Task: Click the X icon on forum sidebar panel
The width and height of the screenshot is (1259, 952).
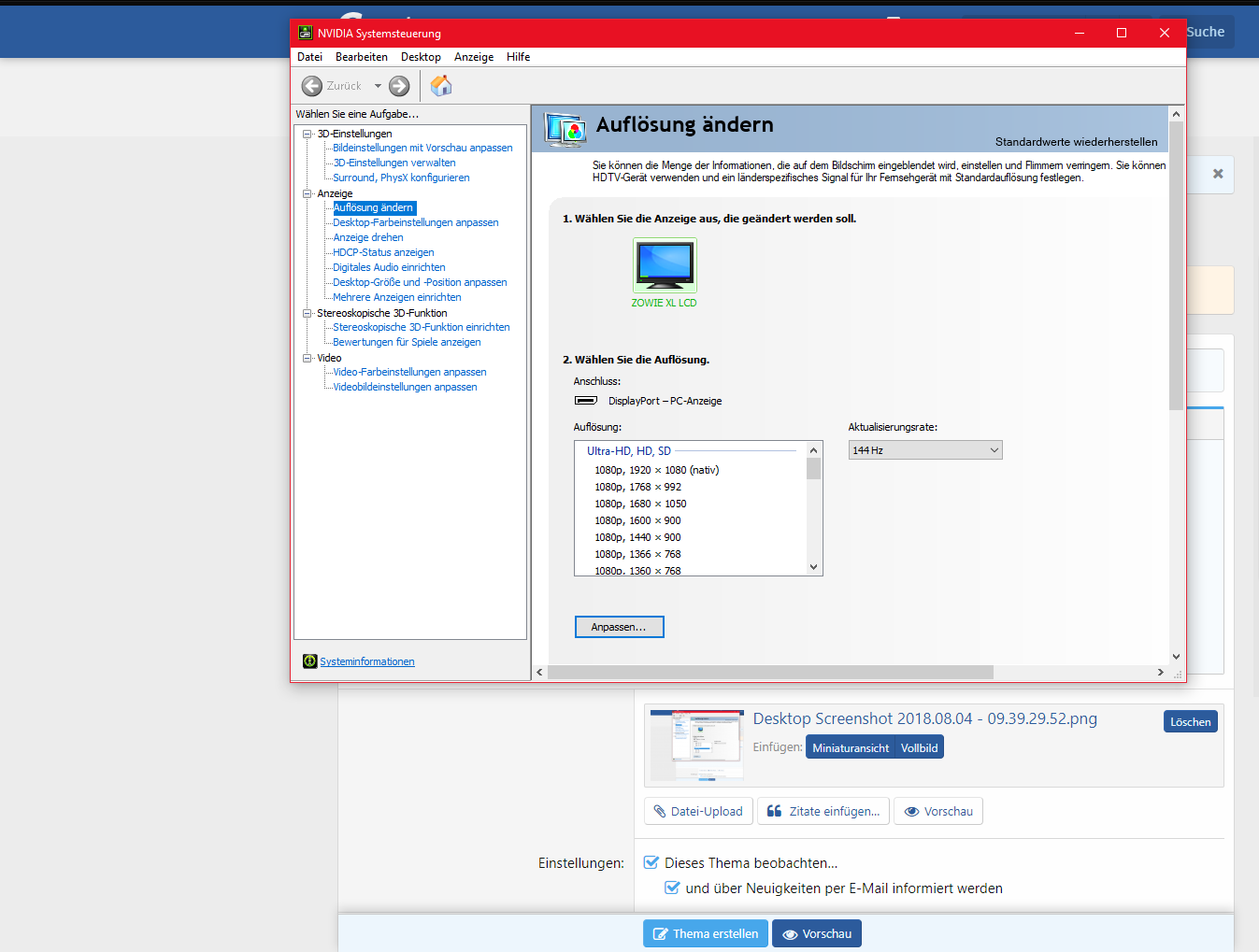Action: tap(1218, 174)
